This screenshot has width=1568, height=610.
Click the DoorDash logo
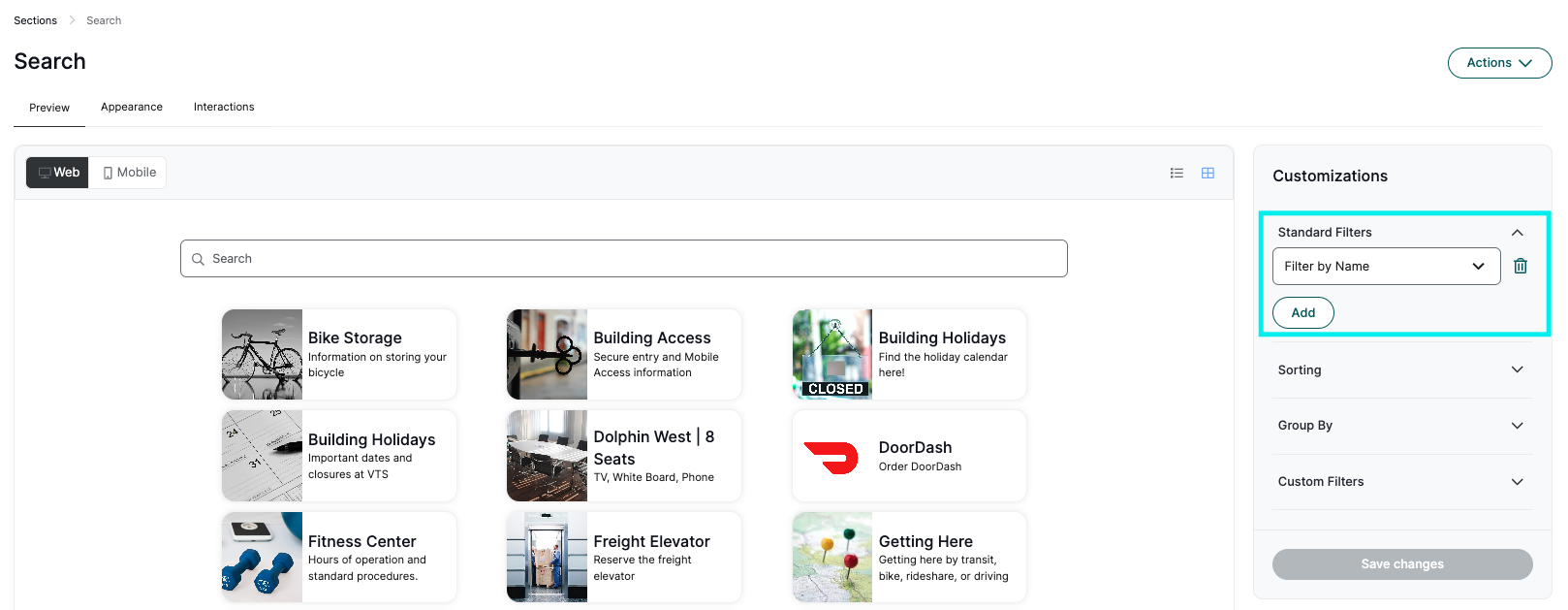[x=831, y=457]
